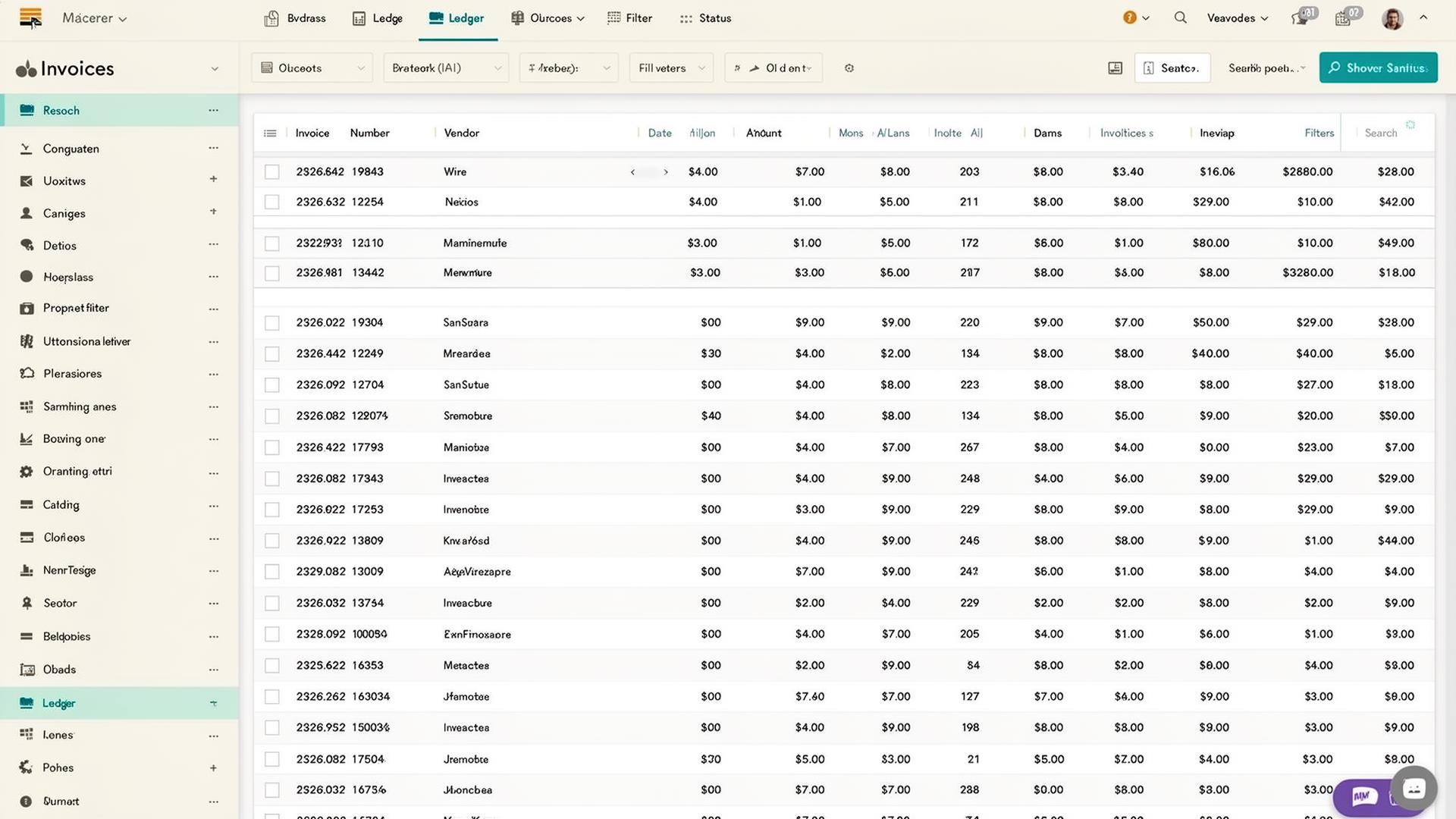Tick the checkbox for vendor Maminemute
The height and width of the screenshot is (819, 1456).
click(271, 243)
